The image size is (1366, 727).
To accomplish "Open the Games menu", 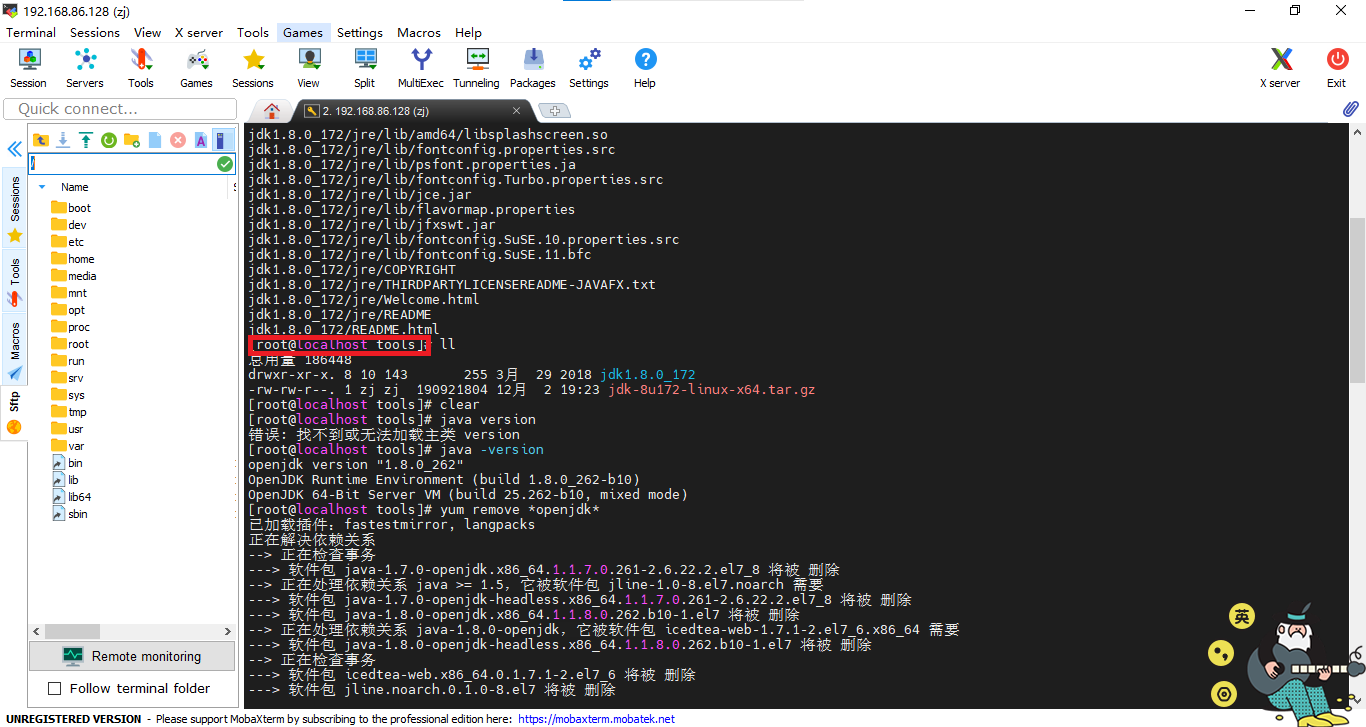I will (x=303, y=32).
